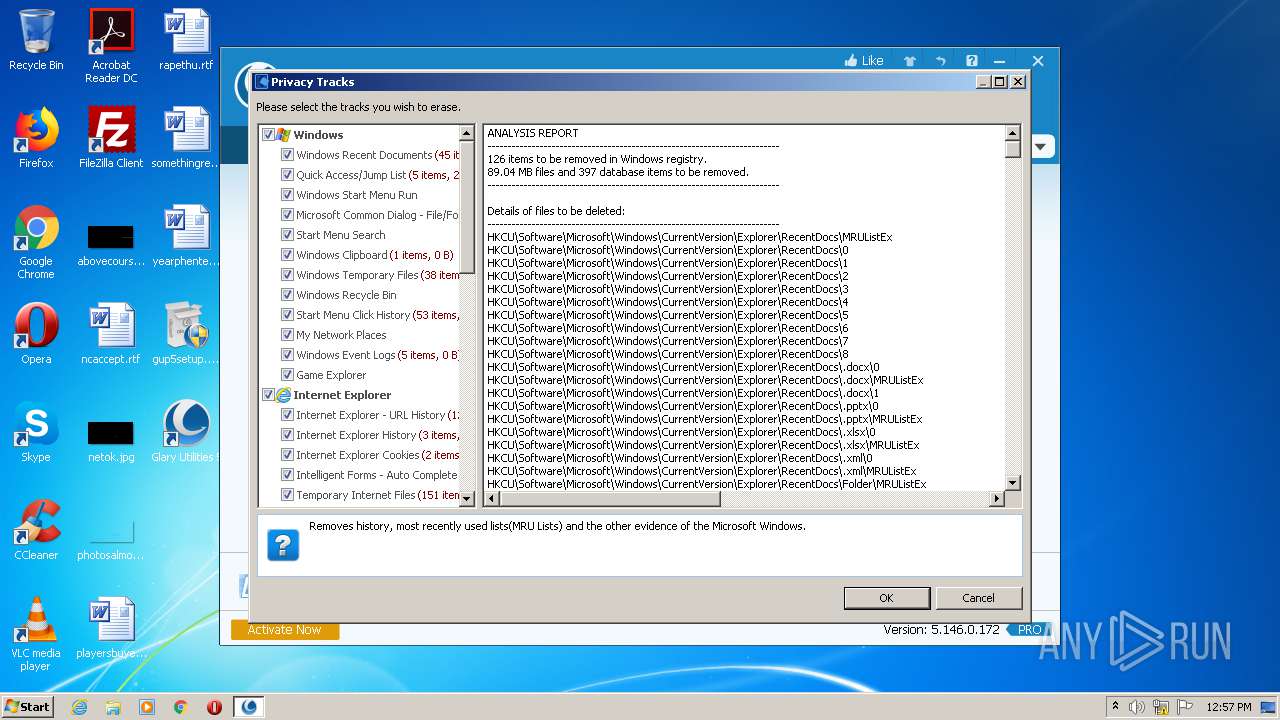Launch VLC media player shortcut
This screenshot has height=720, width=1280.
[36, 634]
